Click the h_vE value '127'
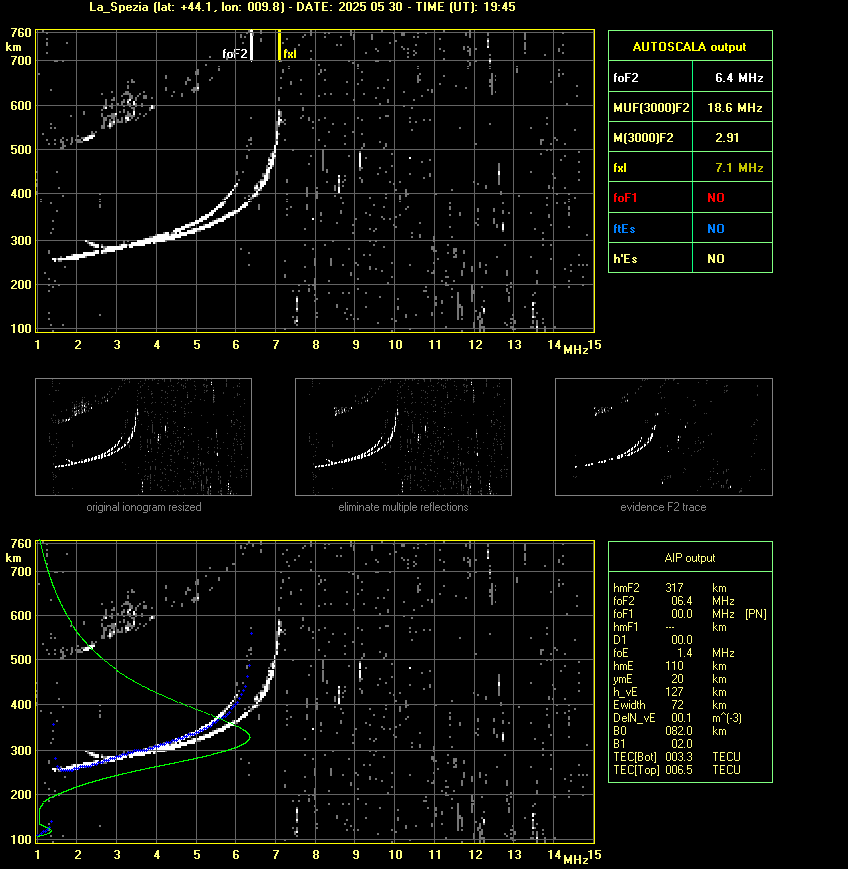Viewport: 848px width, 869px height. point(675,692)
